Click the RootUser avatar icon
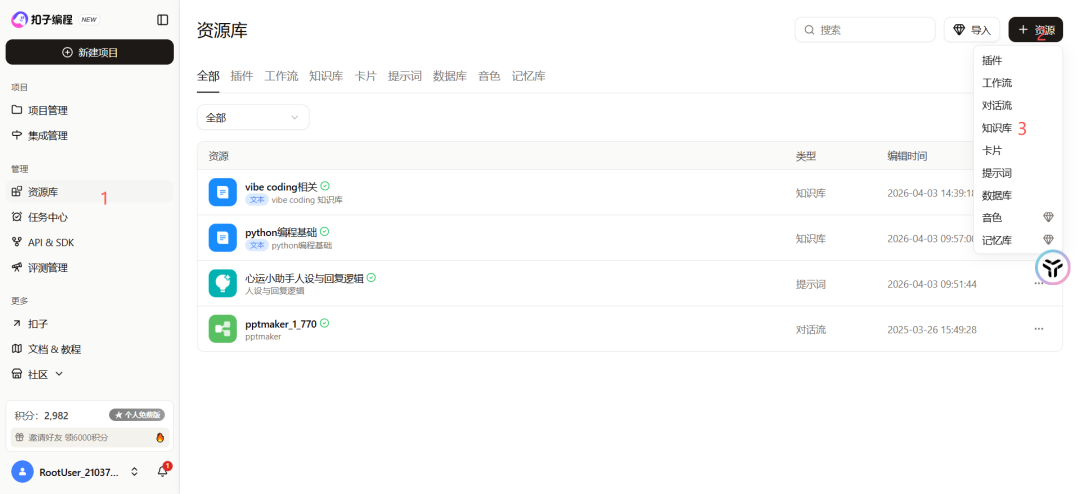The width and height of the screenshot is (1080, 494). (22, 472)
